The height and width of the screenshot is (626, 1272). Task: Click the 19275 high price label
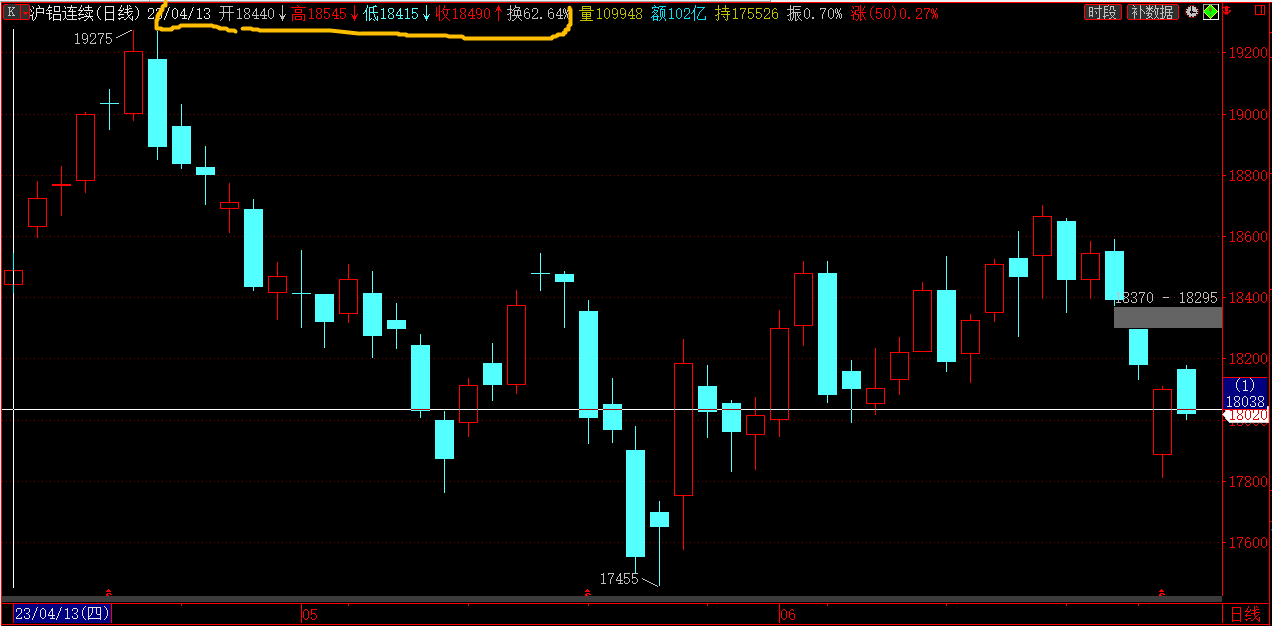[x=93, y=39]
